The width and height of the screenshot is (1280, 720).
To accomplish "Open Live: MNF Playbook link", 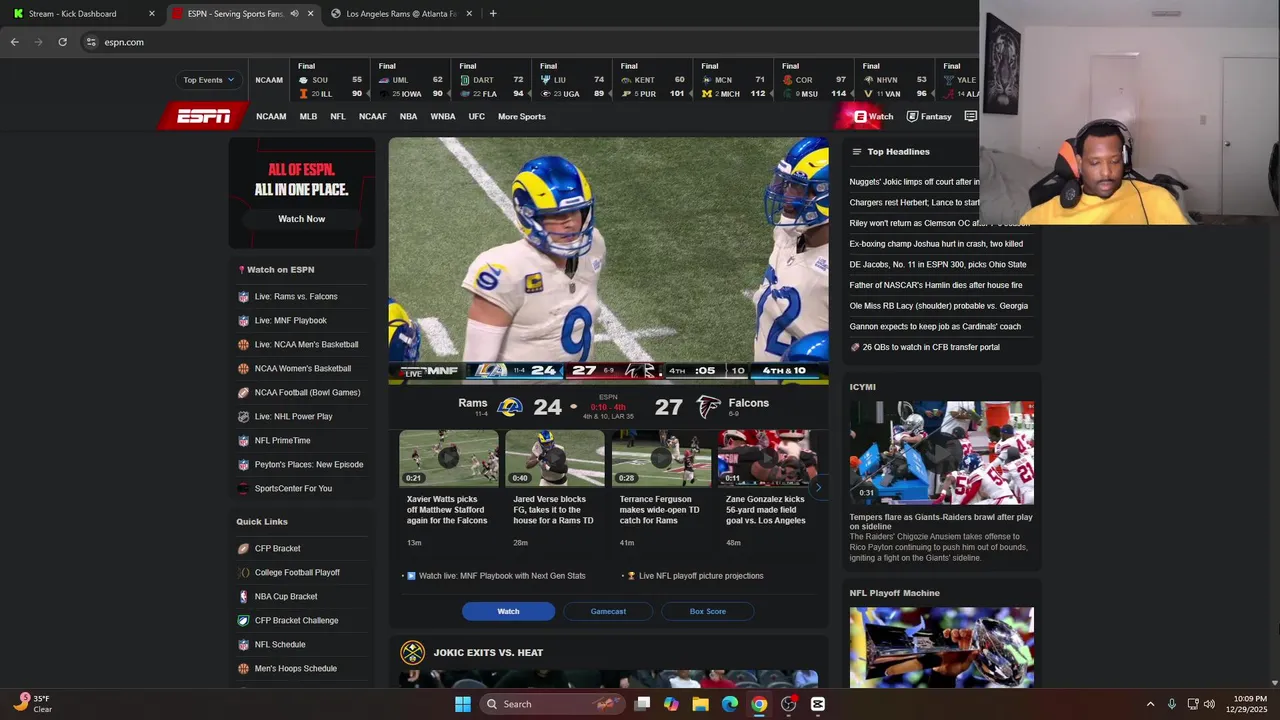I will (290, 321).
